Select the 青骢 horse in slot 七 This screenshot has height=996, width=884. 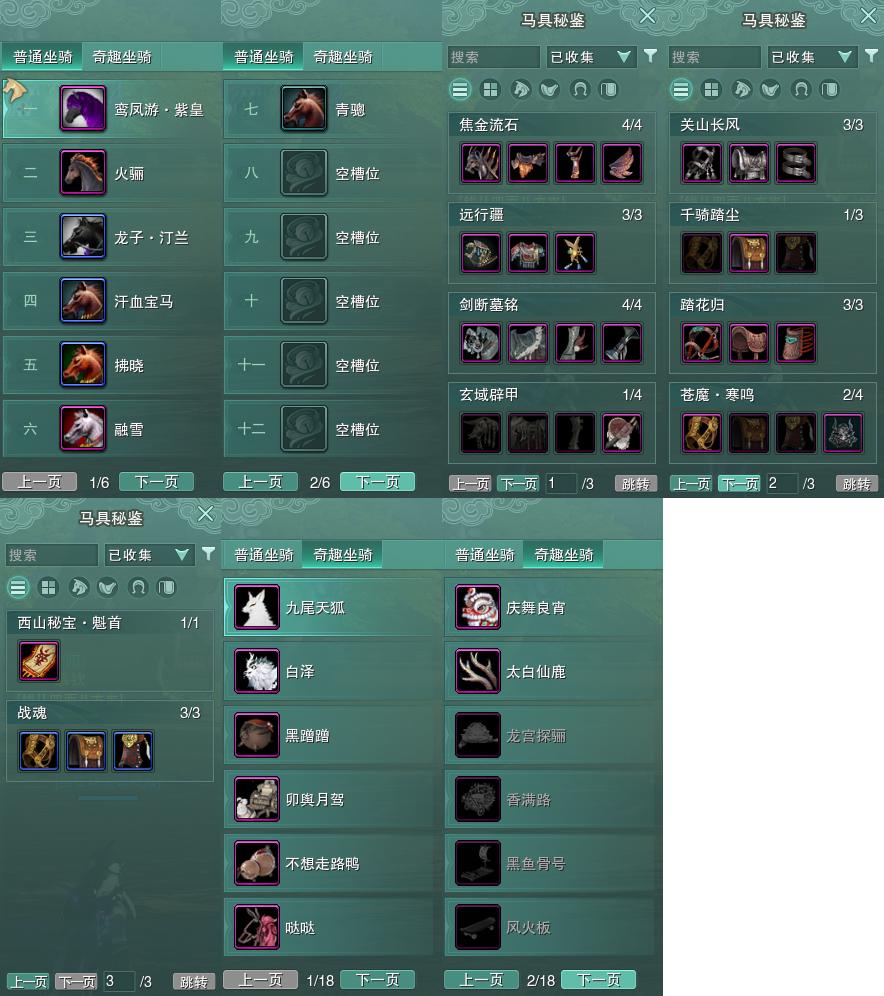click(x=304, y=109)
